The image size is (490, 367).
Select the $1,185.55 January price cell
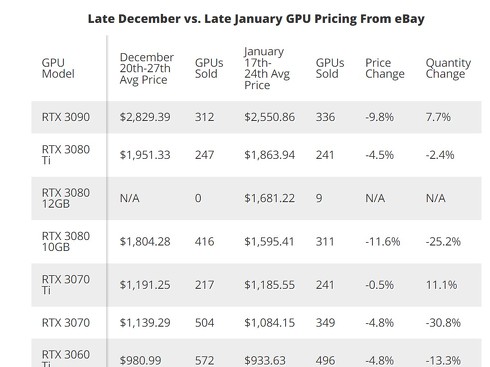pos(269,285)
